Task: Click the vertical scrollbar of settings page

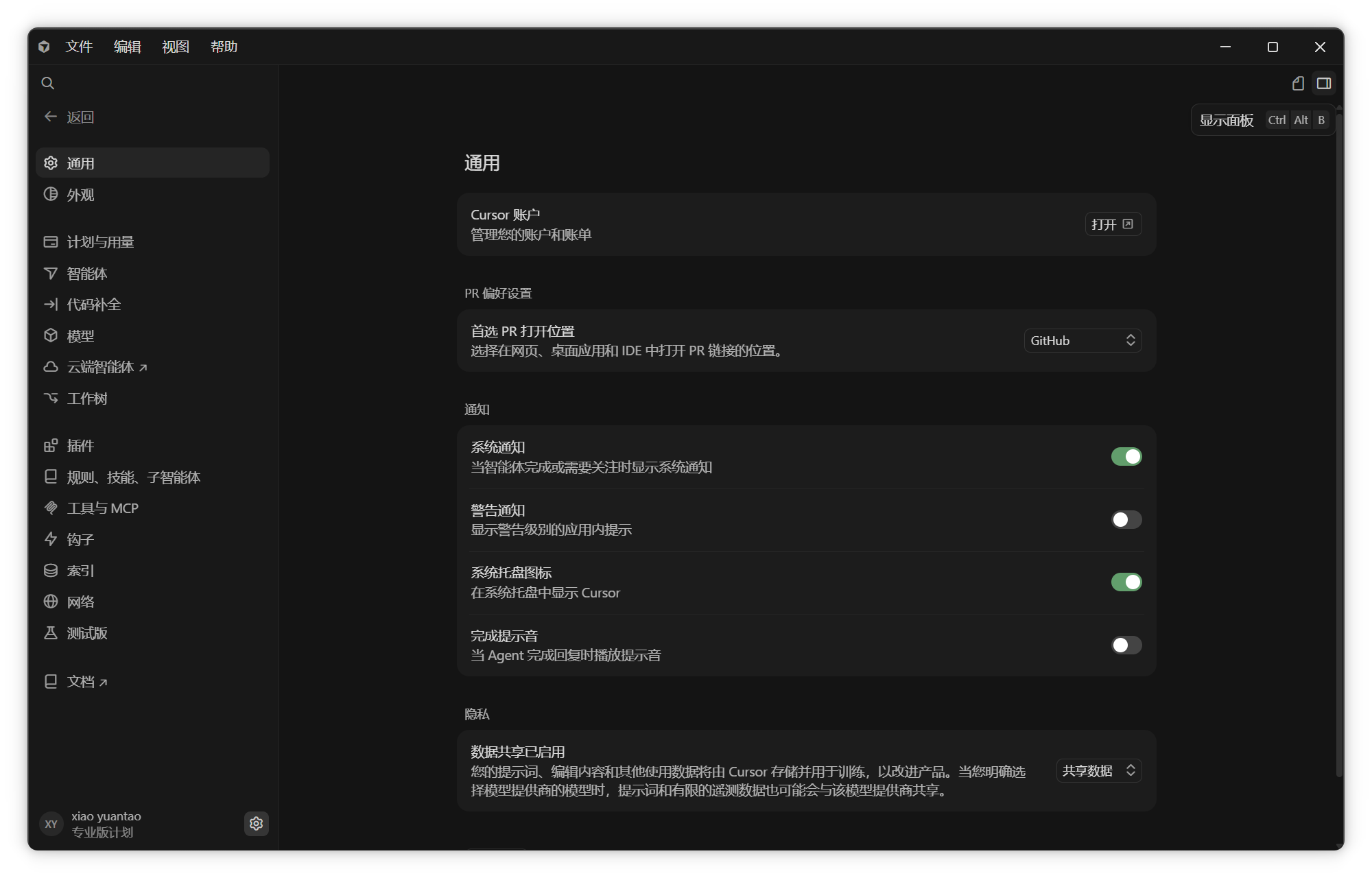Action: [x=1339, y=446]
